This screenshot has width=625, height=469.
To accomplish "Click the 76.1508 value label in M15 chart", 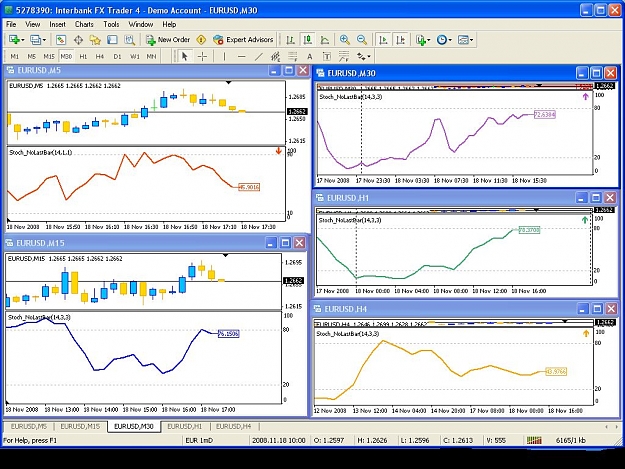I will click(228, 334).
